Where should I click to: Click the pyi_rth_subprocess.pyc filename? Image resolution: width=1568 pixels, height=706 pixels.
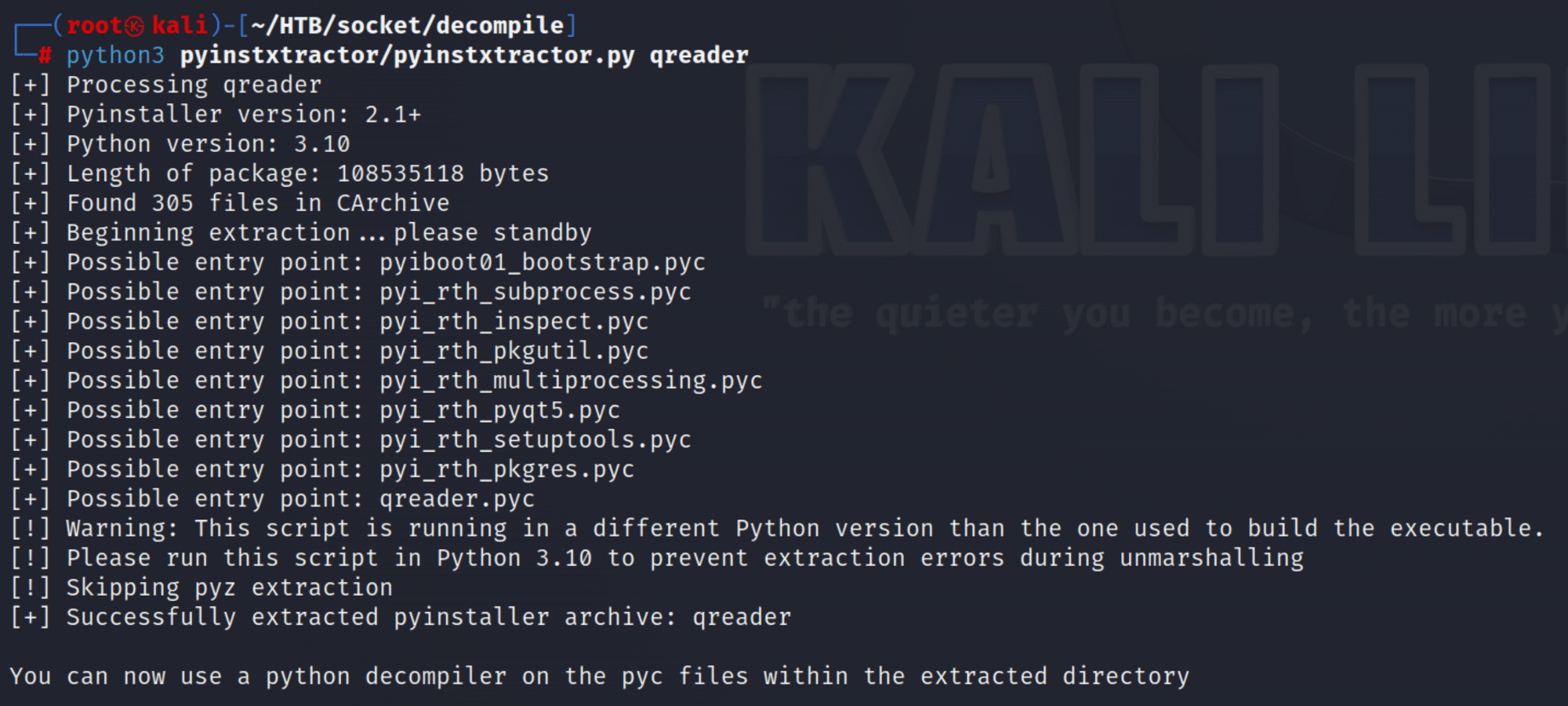[535, 292]
